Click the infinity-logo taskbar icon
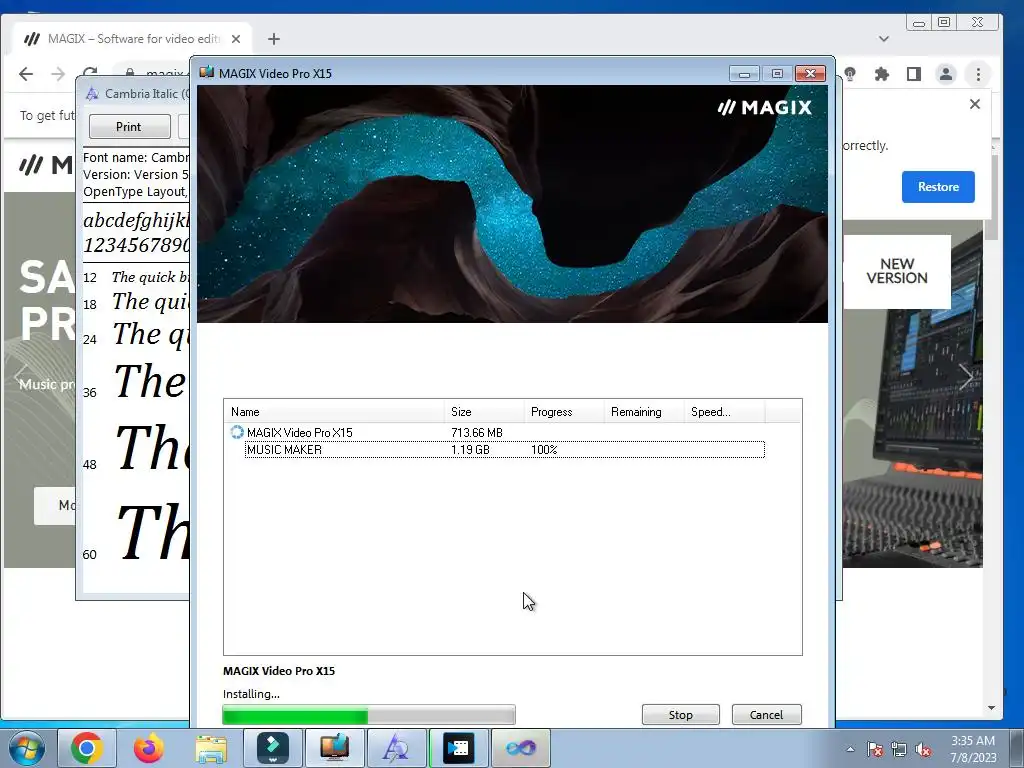Image resolution: width=1024 pixels, height=768 pixels. [x=520, y=748]
